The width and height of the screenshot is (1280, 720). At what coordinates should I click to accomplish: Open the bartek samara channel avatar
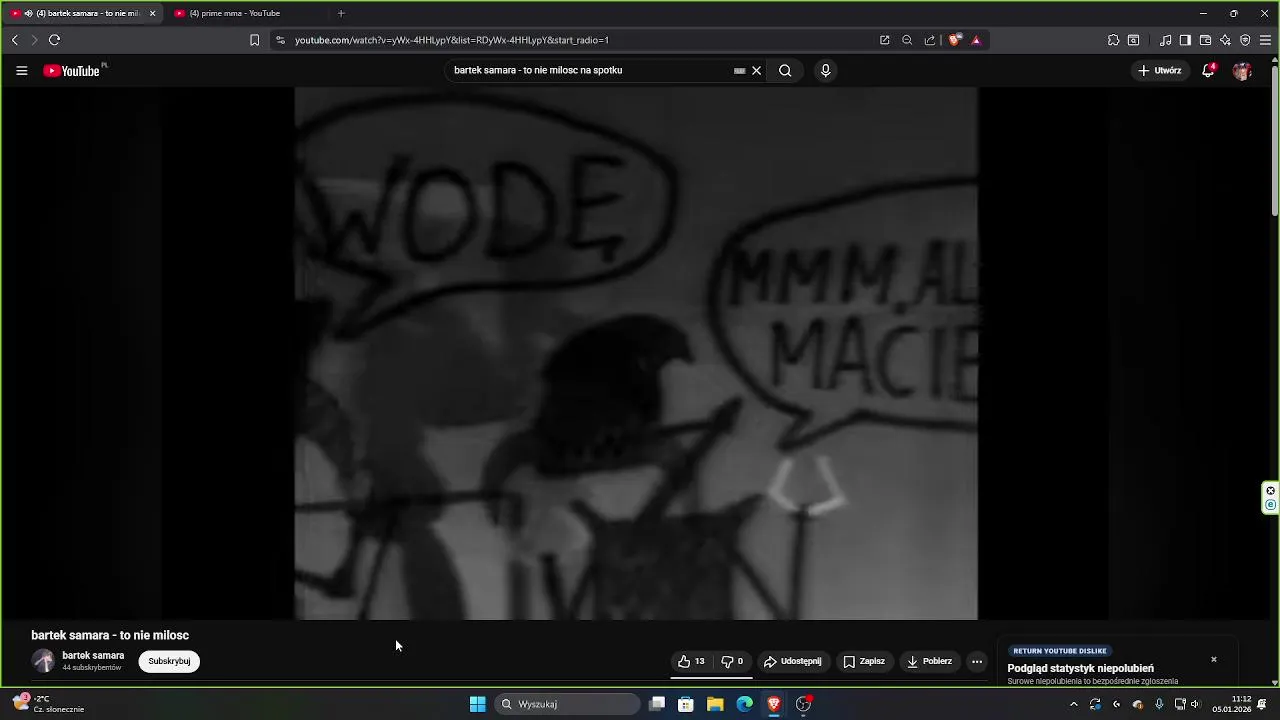(43, 661)
